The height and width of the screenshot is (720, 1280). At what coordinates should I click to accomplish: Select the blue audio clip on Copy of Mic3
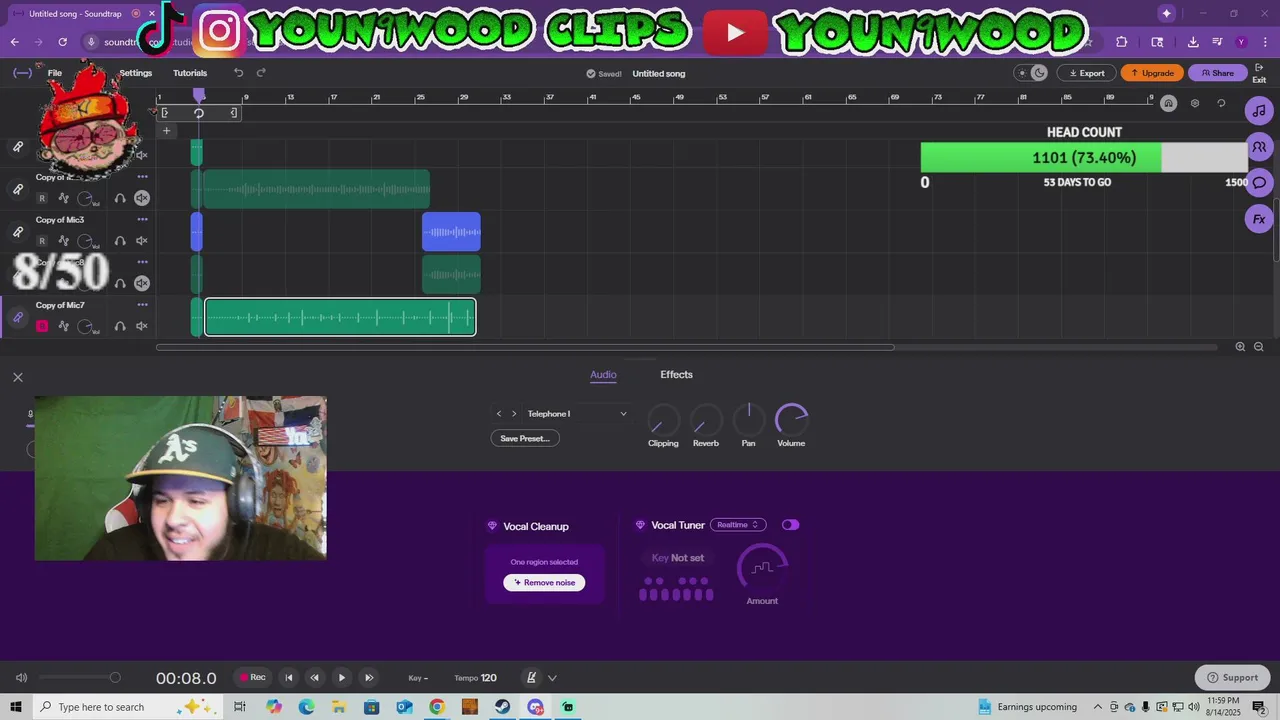[x=451, y=232]
